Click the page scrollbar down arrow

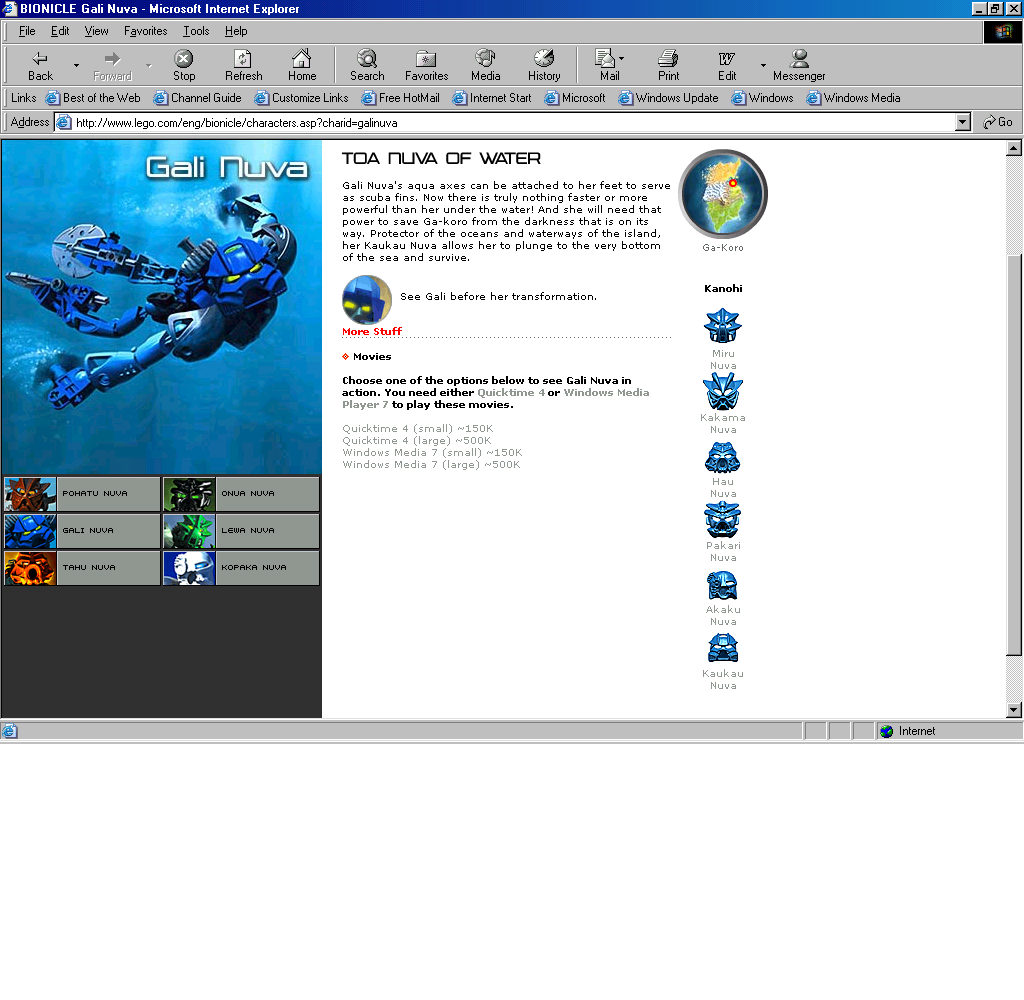(1014, 710)
